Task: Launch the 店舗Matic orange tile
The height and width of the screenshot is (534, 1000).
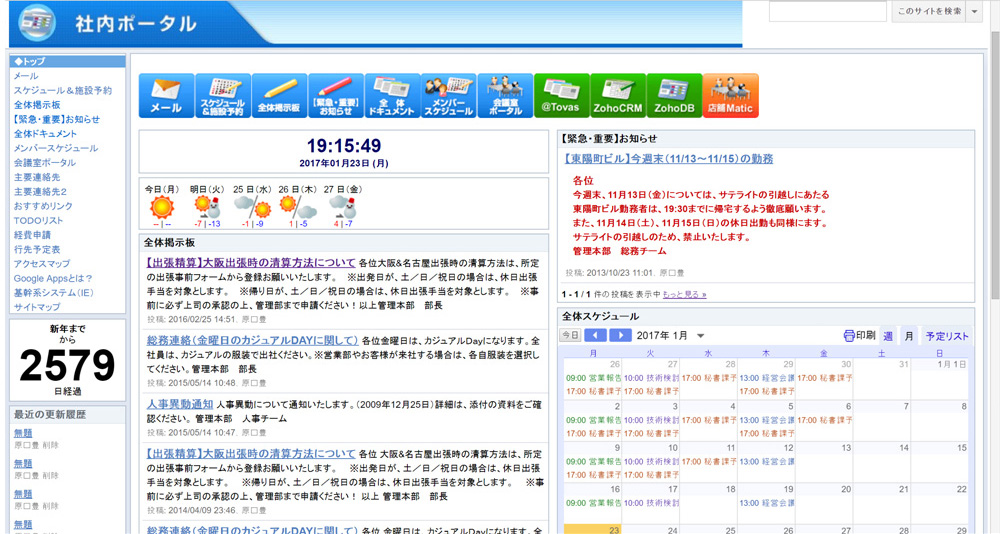Action: pyautogui.click(x=730, y=96)
